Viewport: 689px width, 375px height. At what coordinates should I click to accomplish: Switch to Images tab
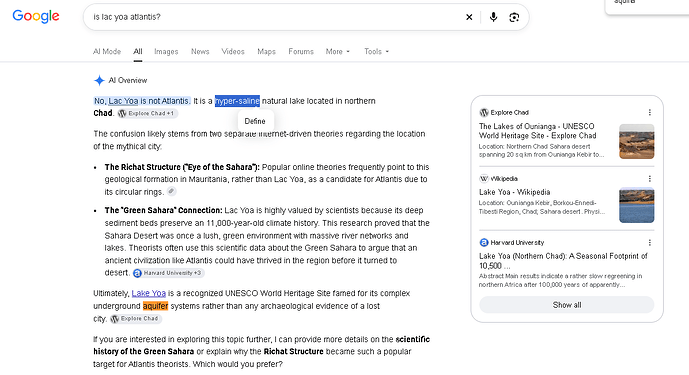tap(166, 51)
